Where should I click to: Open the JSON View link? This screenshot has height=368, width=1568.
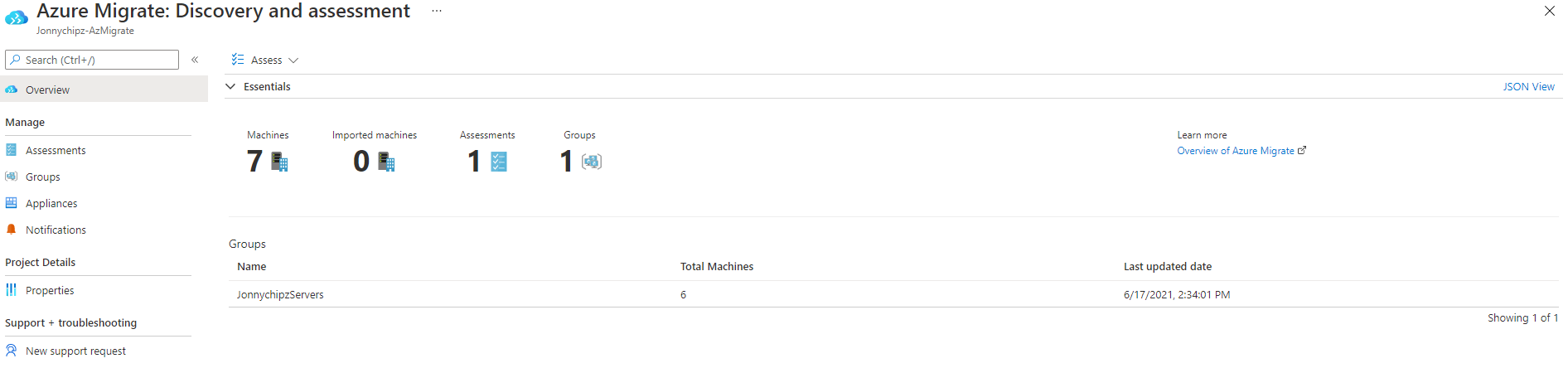coord(1528,86)
